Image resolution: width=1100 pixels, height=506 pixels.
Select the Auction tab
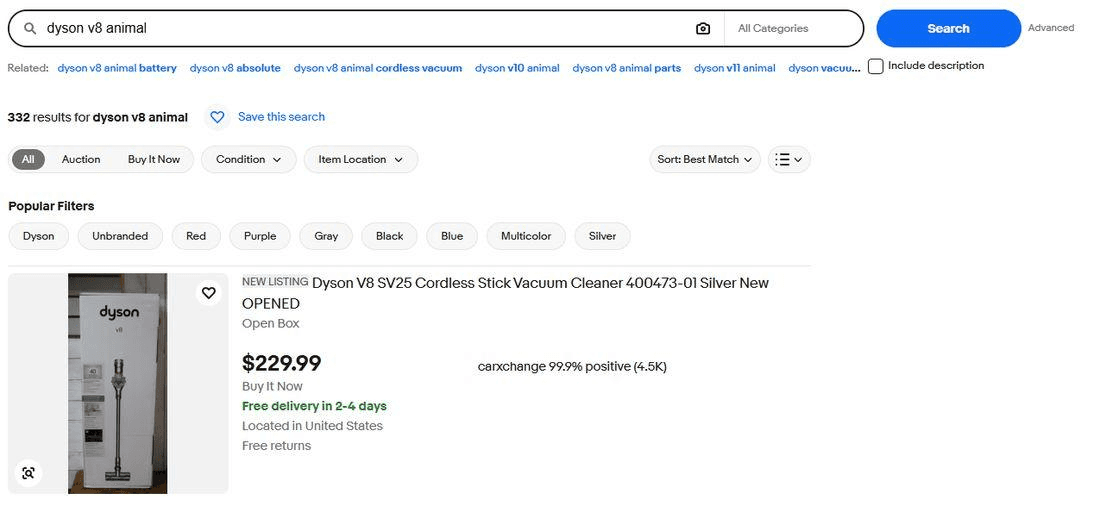click(x=81, y=159)
